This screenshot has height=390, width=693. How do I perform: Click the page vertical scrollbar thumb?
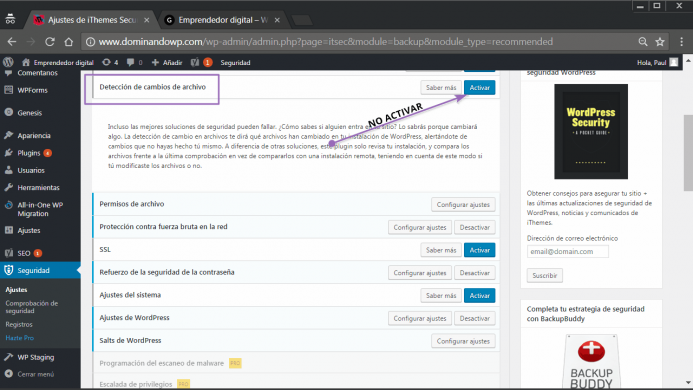(x=688, y=153)
